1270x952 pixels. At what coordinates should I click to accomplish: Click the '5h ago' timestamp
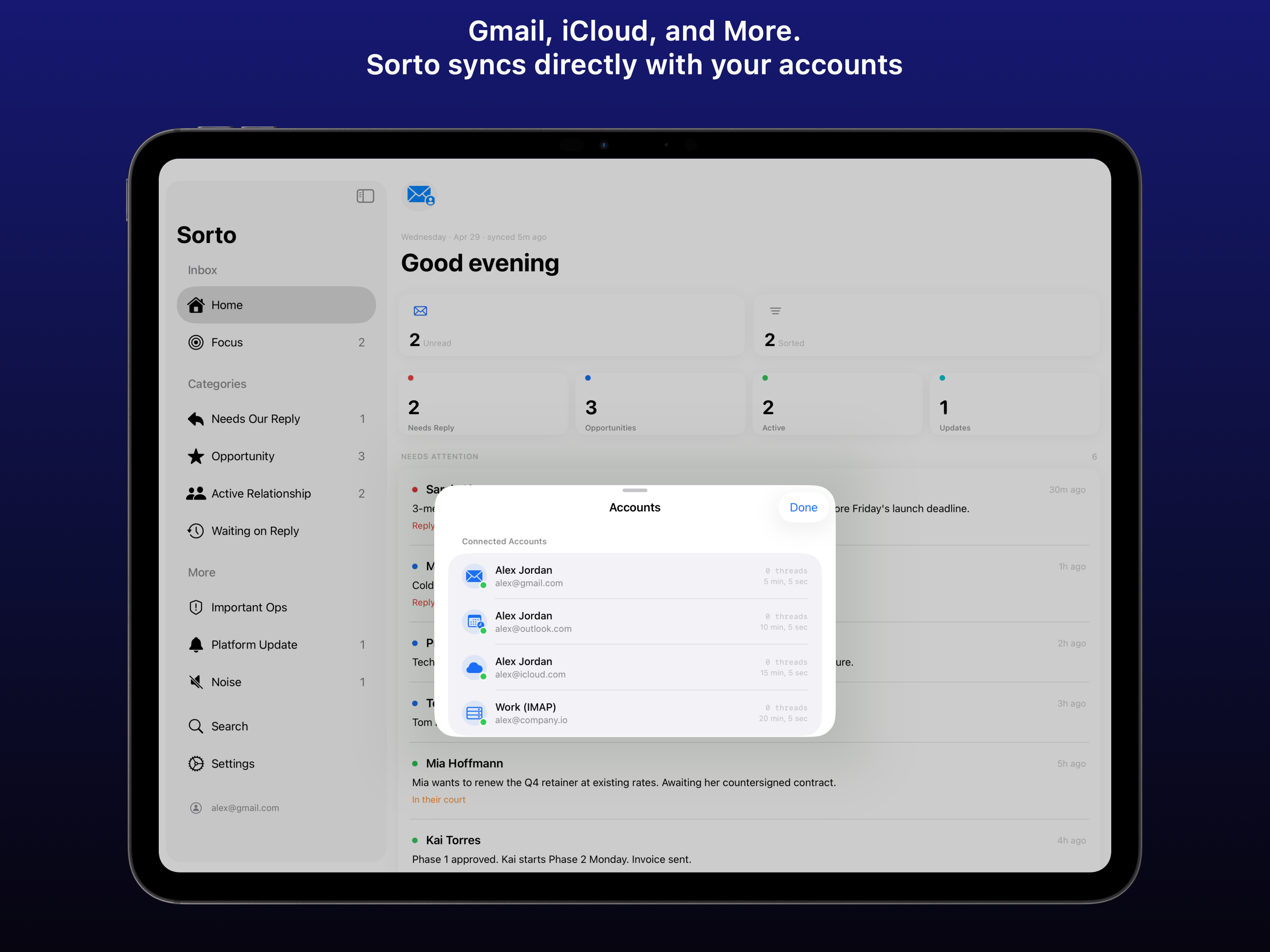tap(1071, 763)
